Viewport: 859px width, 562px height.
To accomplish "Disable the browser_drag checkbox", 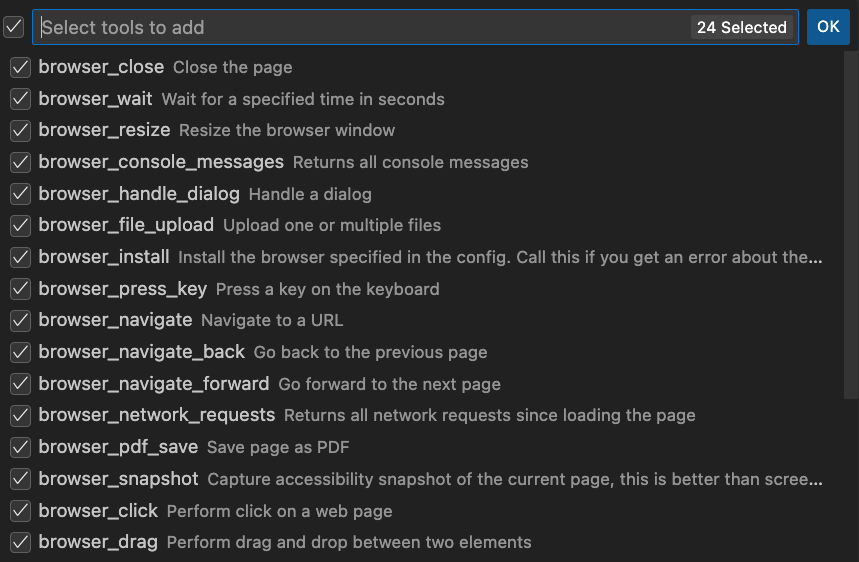I will coord(20,542).
